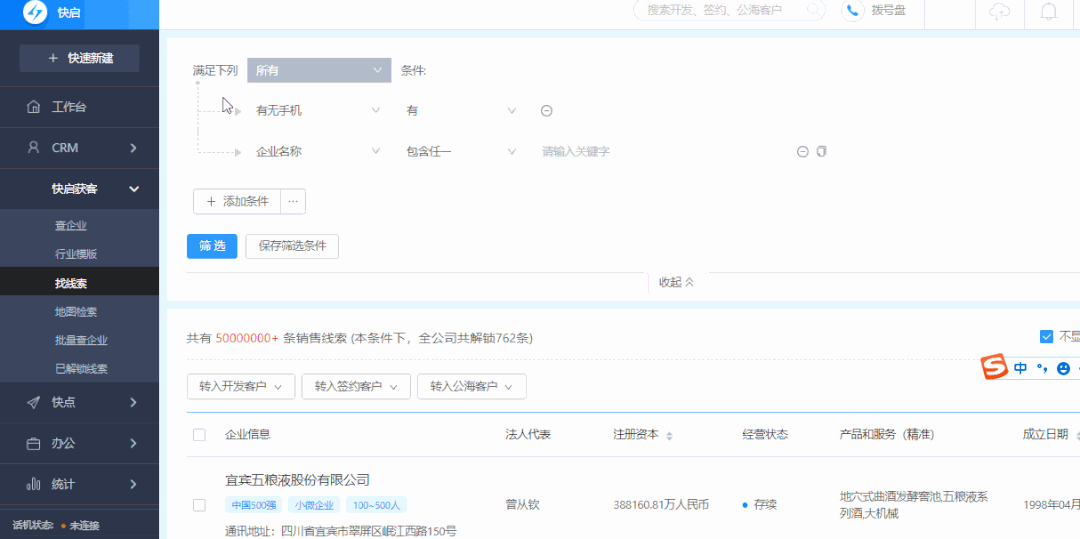This screenshot has width=1080, height=539.
Task: Click the 保存筛选条件 button
Action: pos(292,246)
